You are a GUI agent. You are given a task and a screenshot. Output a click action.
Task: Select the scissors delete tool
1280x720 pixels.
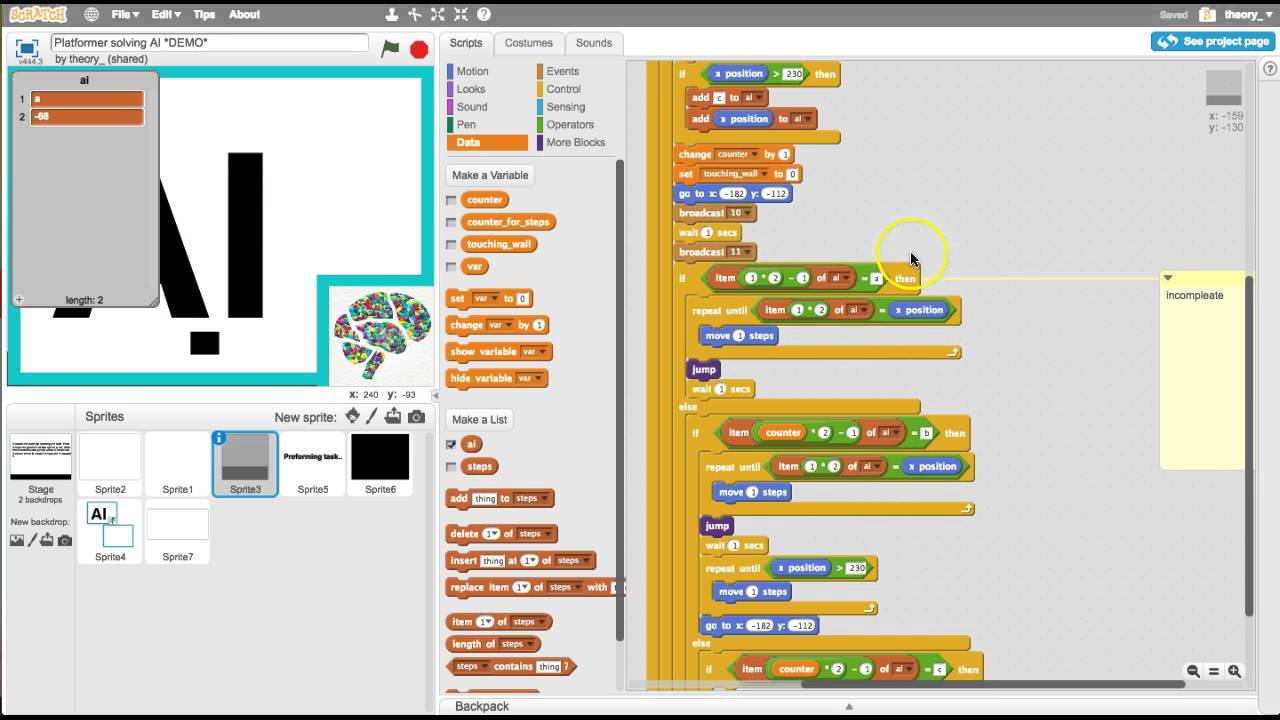point(415,14)
